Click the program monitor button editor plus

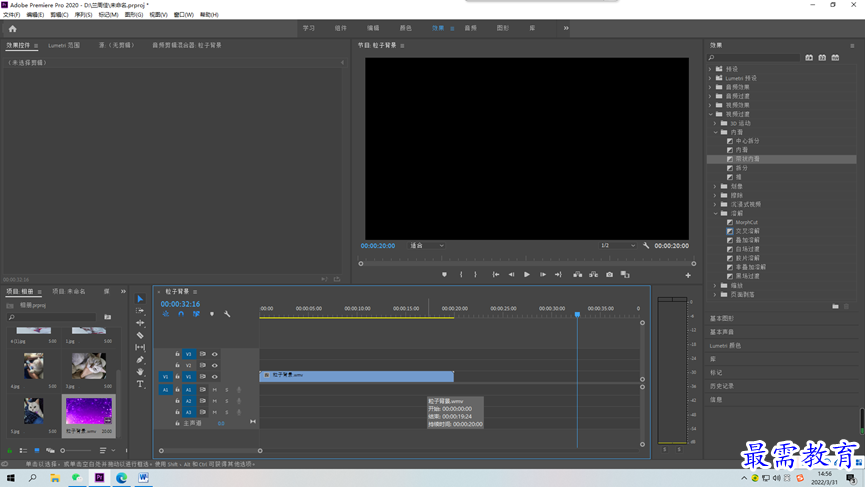[688, 275]
